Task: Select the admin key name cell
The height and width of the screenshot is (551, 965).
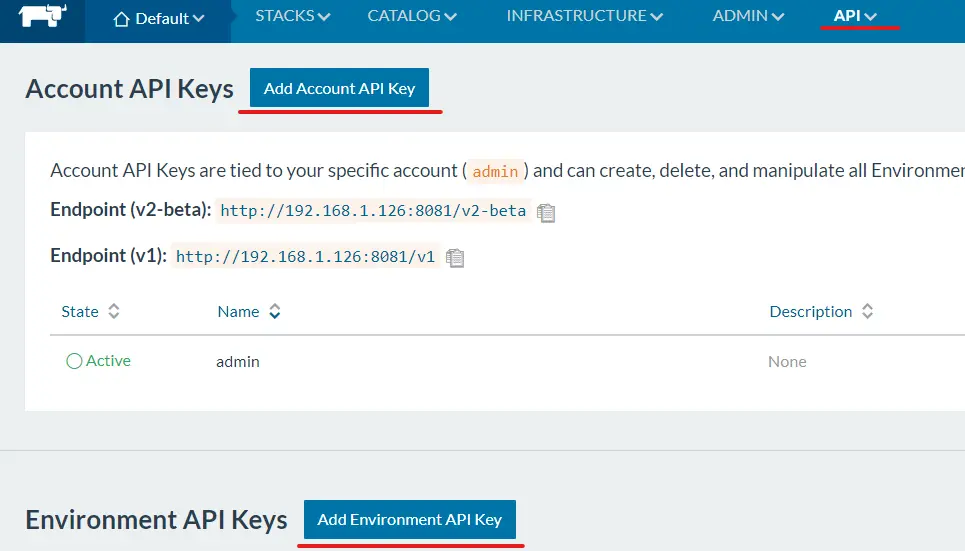Action: click(x=238, y=361)
